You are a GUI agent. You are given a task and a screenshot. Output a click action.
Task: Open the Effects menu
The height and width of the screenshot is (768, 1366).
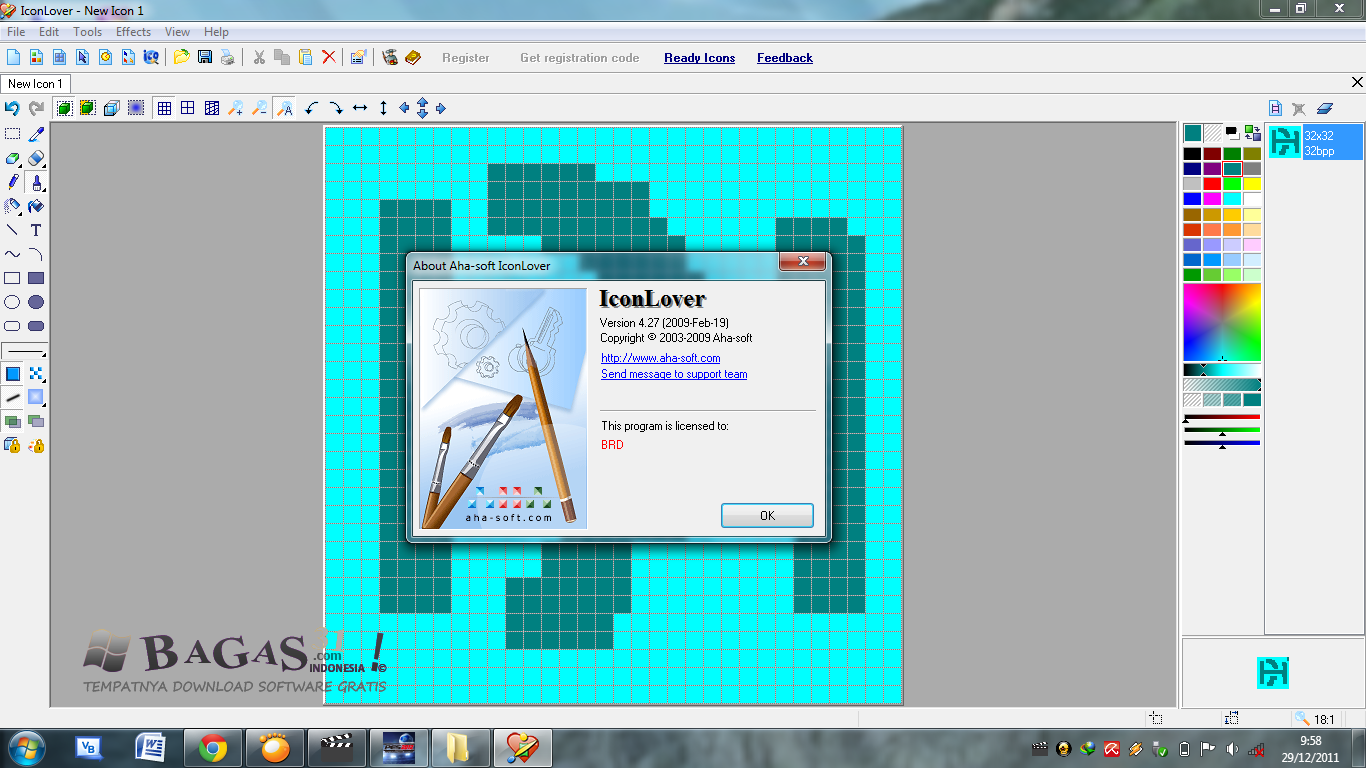pyautogui.click(x=133, y=32)
